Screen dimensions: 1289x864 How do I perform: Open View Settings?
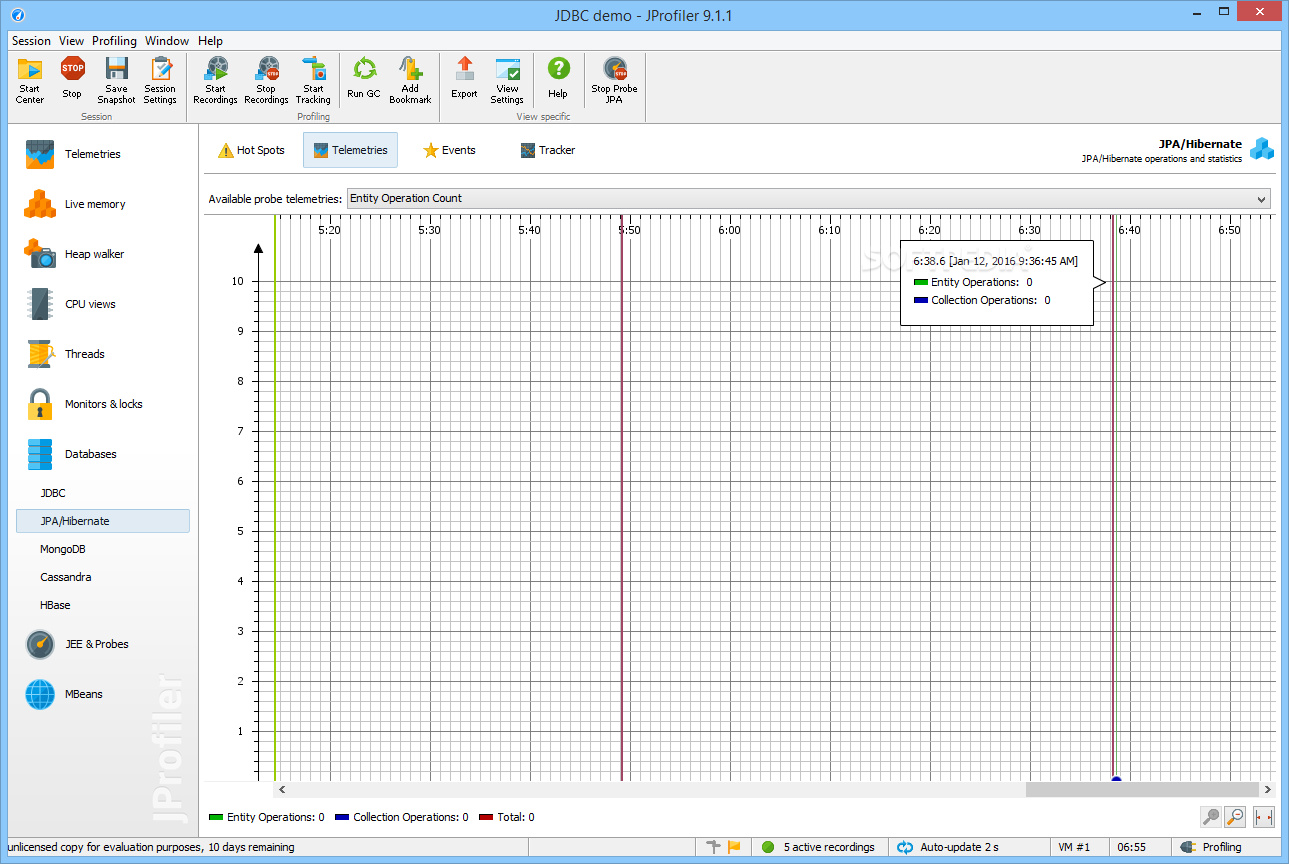point(507,80)
